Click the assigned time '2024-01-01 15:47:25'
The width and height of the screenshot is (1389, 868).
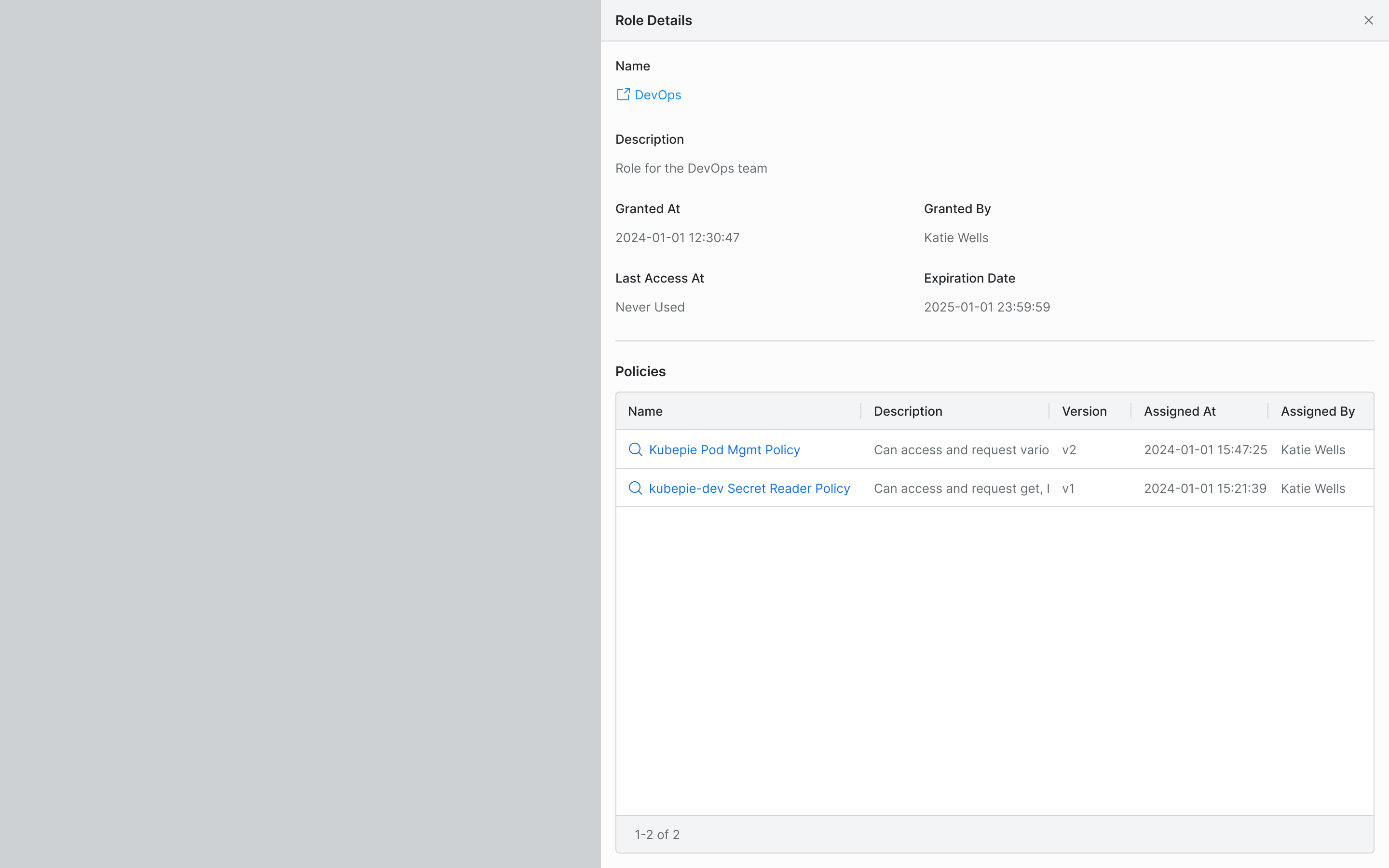1205,449
